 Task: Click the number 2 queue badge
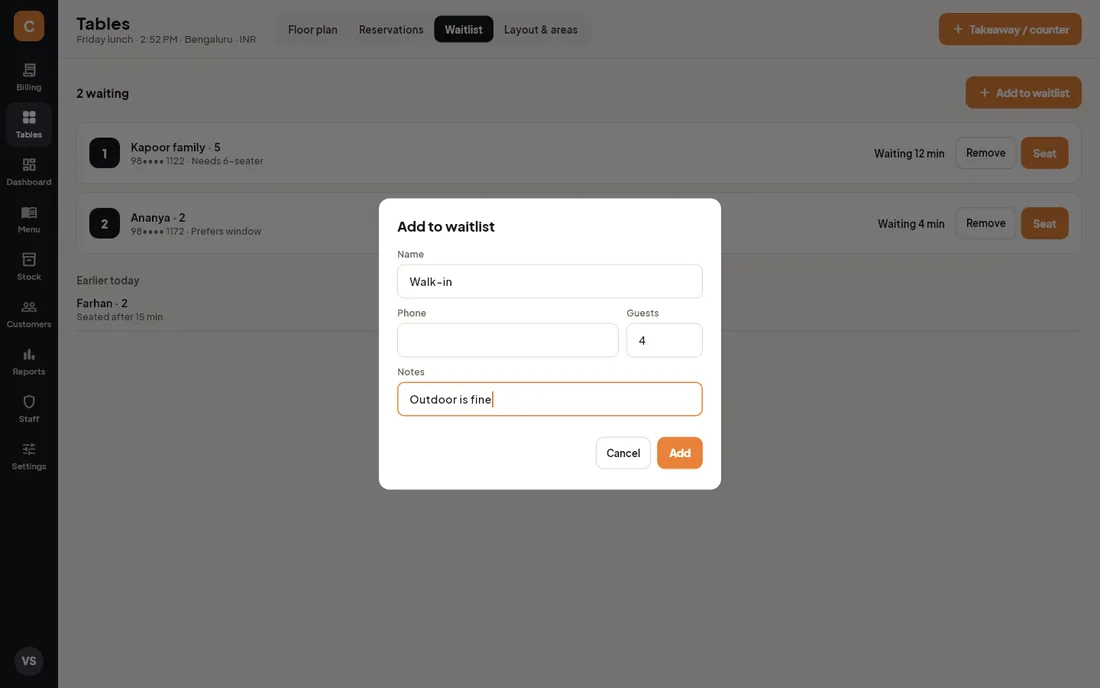click(x=105, y=223)
